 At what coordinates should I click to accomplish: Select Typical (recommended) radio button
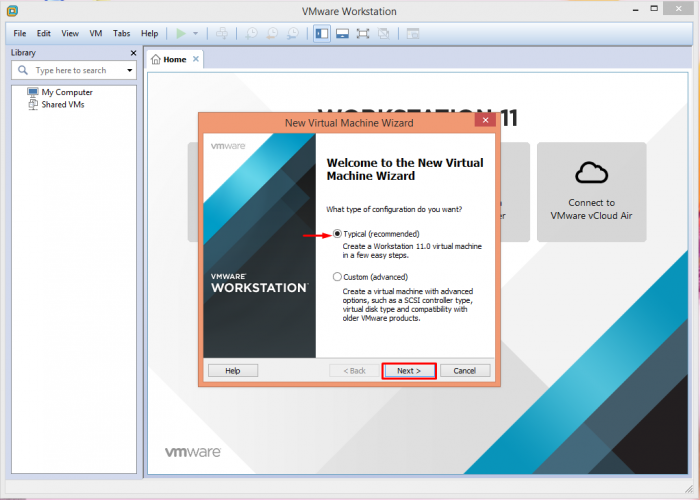pyautogui.click(x=337, y=234)
